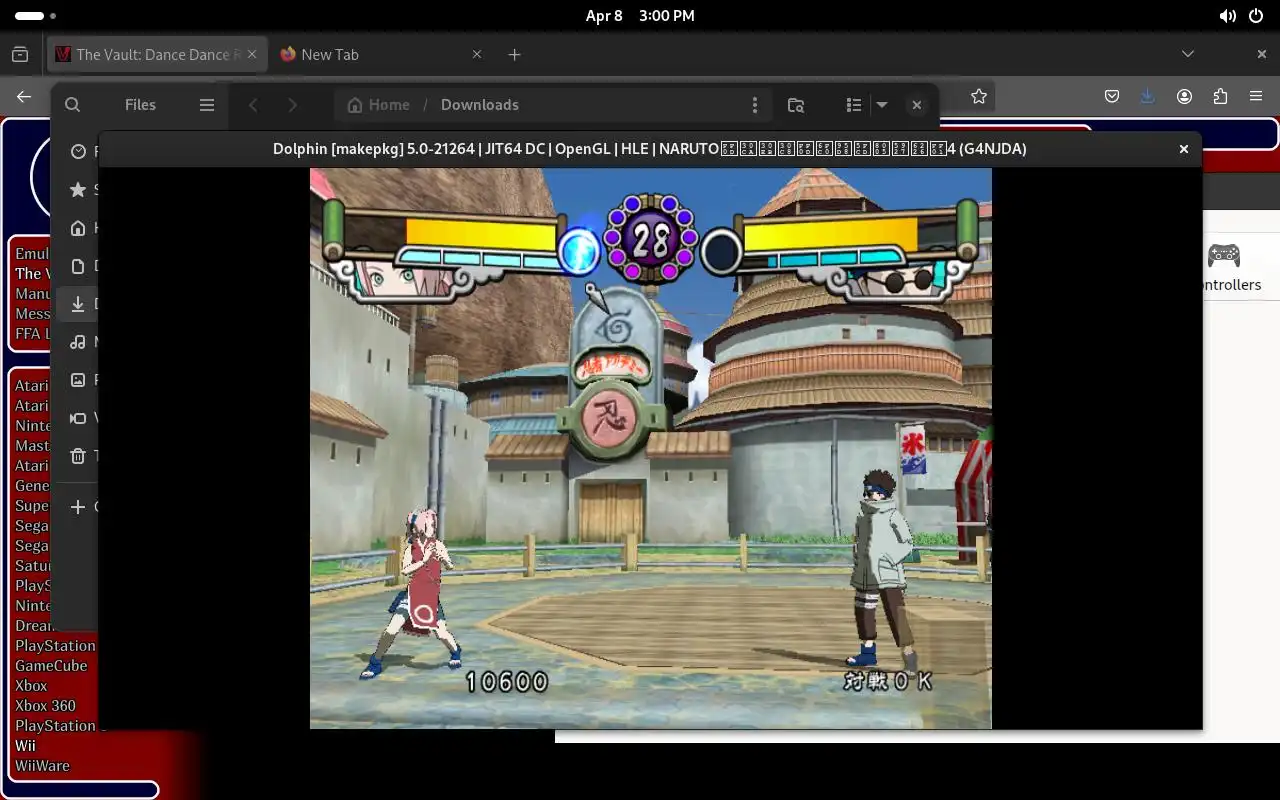Click the Dolphin game render area

[651, 448]
